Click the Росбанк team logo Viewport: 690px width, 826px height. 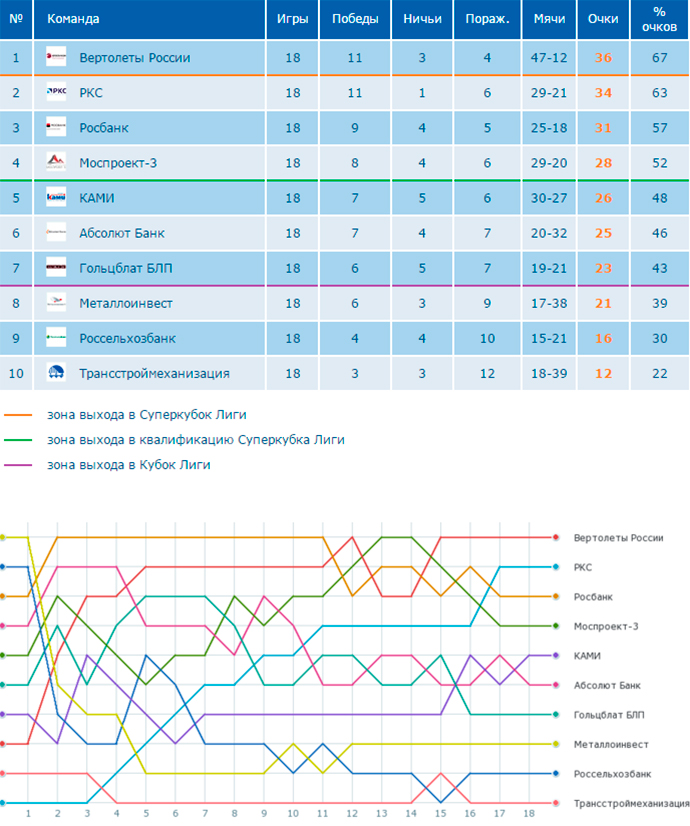pos(56,127)
